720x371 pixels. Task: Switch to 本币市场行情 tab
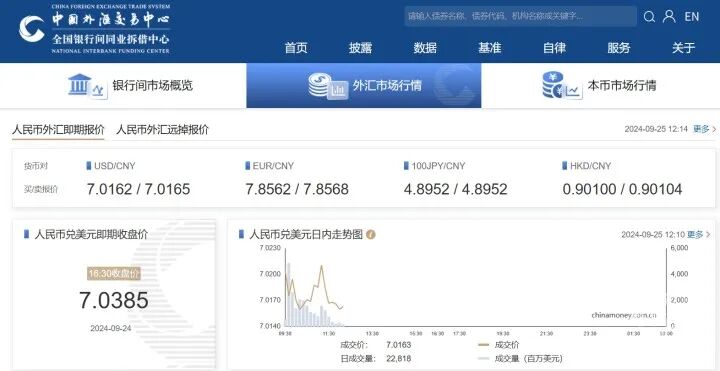point(601,86)
